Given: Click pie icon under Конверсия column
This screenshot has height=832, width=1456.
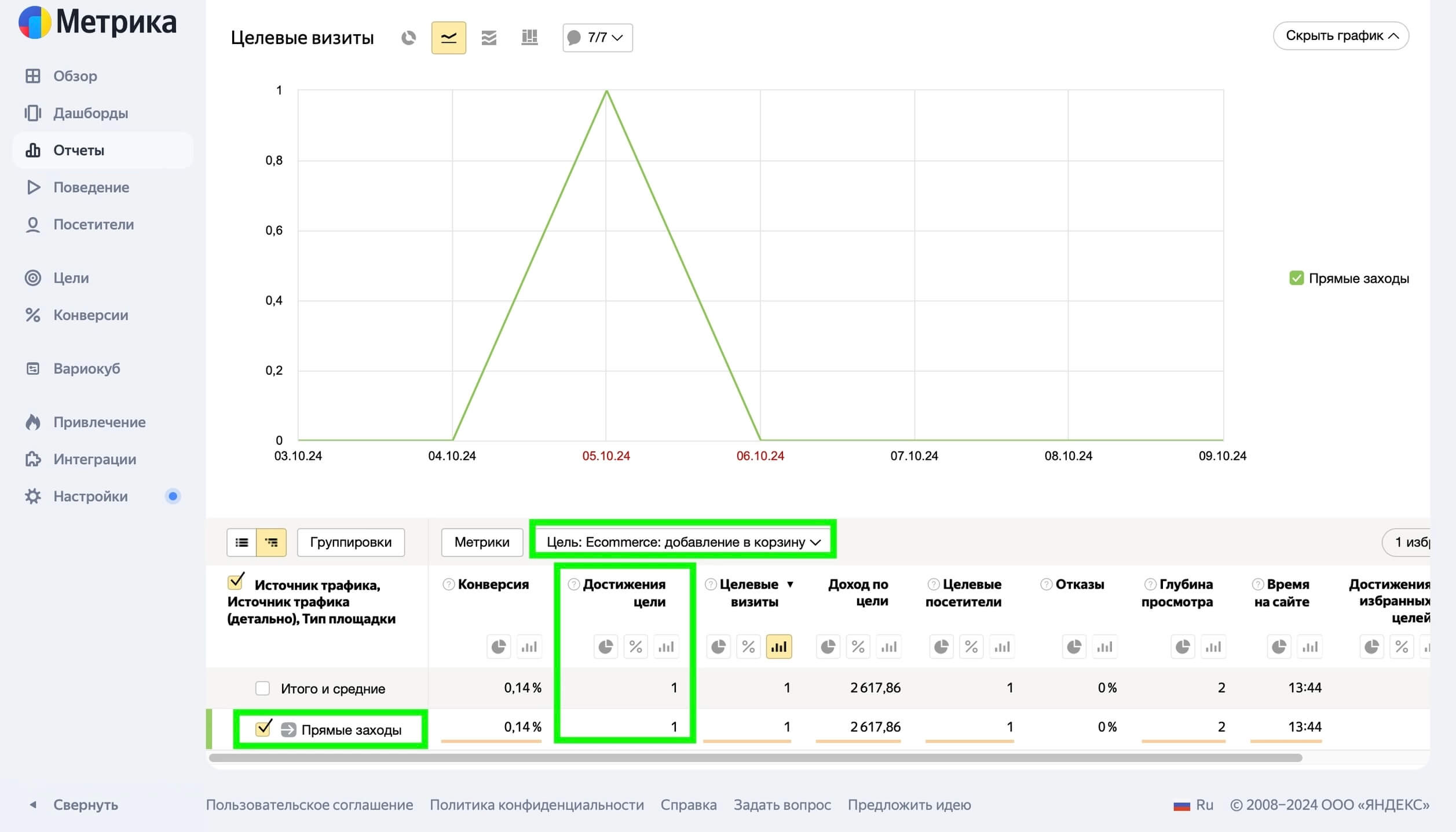Looking at the screenshot, I should (x=499, y=647).
